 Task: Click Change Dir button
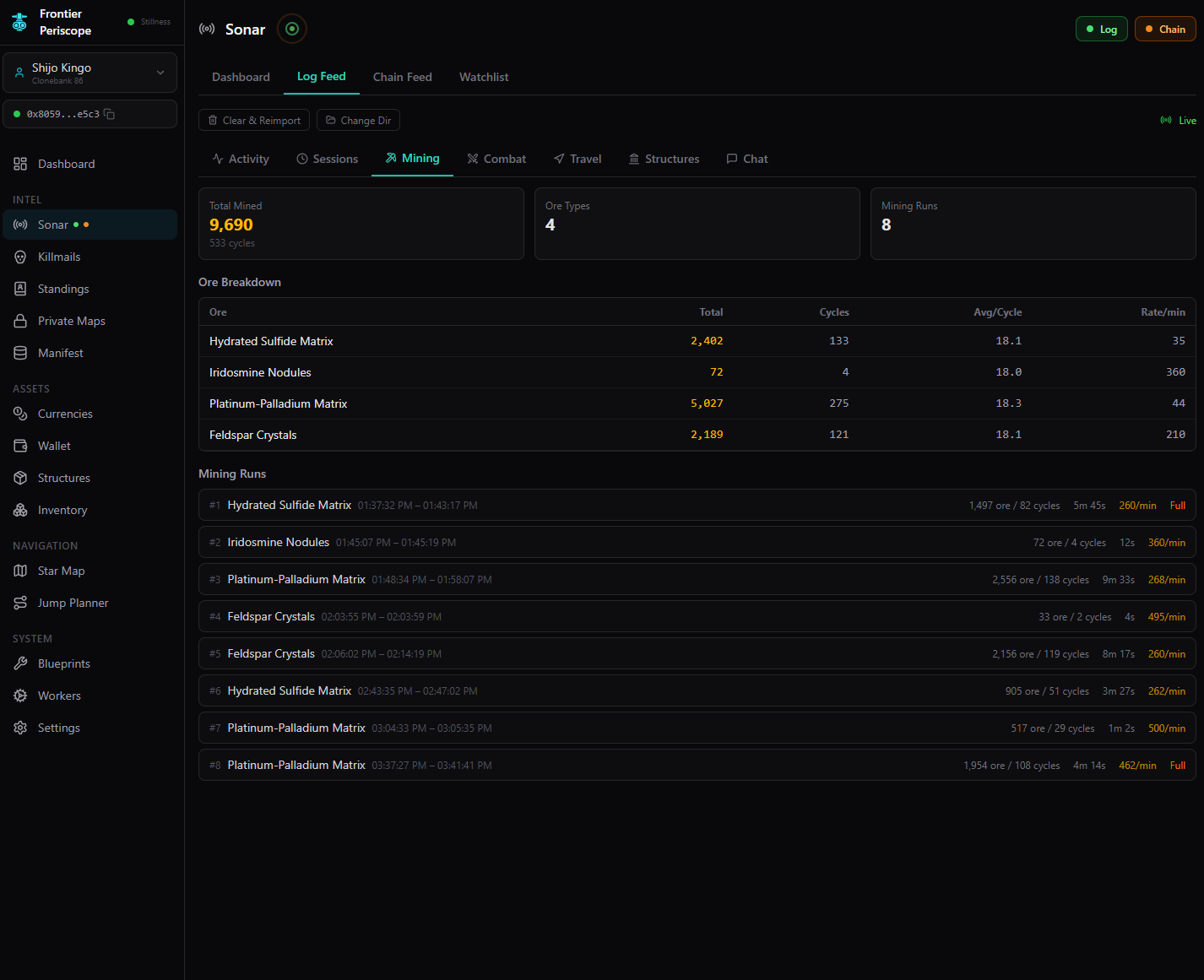(x=358, y=121)
